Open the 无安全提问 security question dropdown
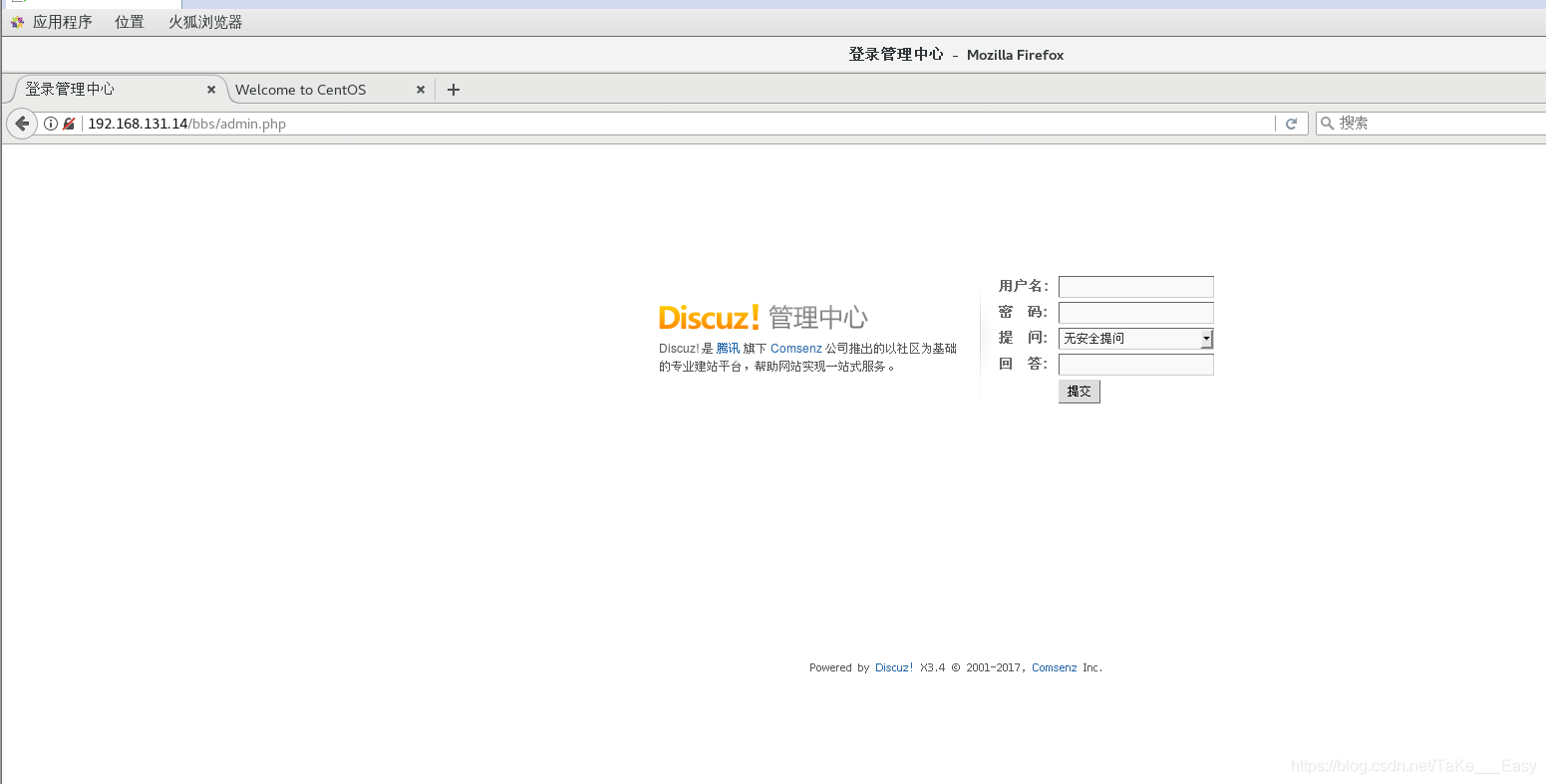Screen dimensions: 1546x784 coord(1136,339)
